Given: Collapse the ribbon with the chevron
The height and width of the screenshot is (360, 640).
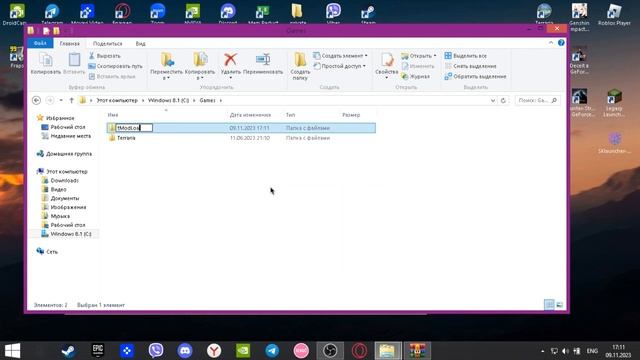Looking at the screenshot, I should (551, 42).
